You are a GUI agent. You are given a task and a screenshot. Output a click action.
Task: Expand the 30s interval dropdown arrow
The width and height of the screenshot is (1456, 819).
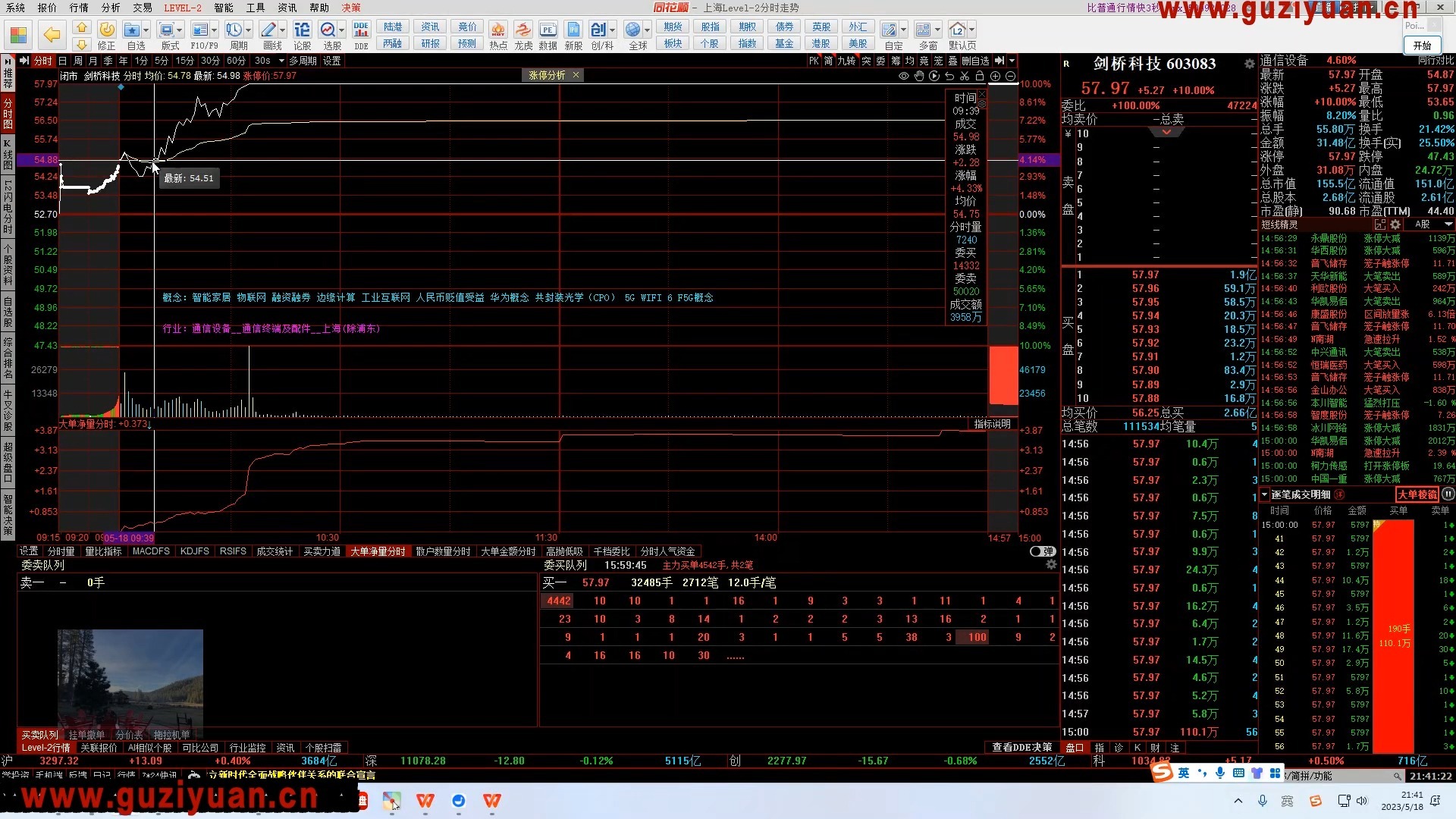[281, 61]
